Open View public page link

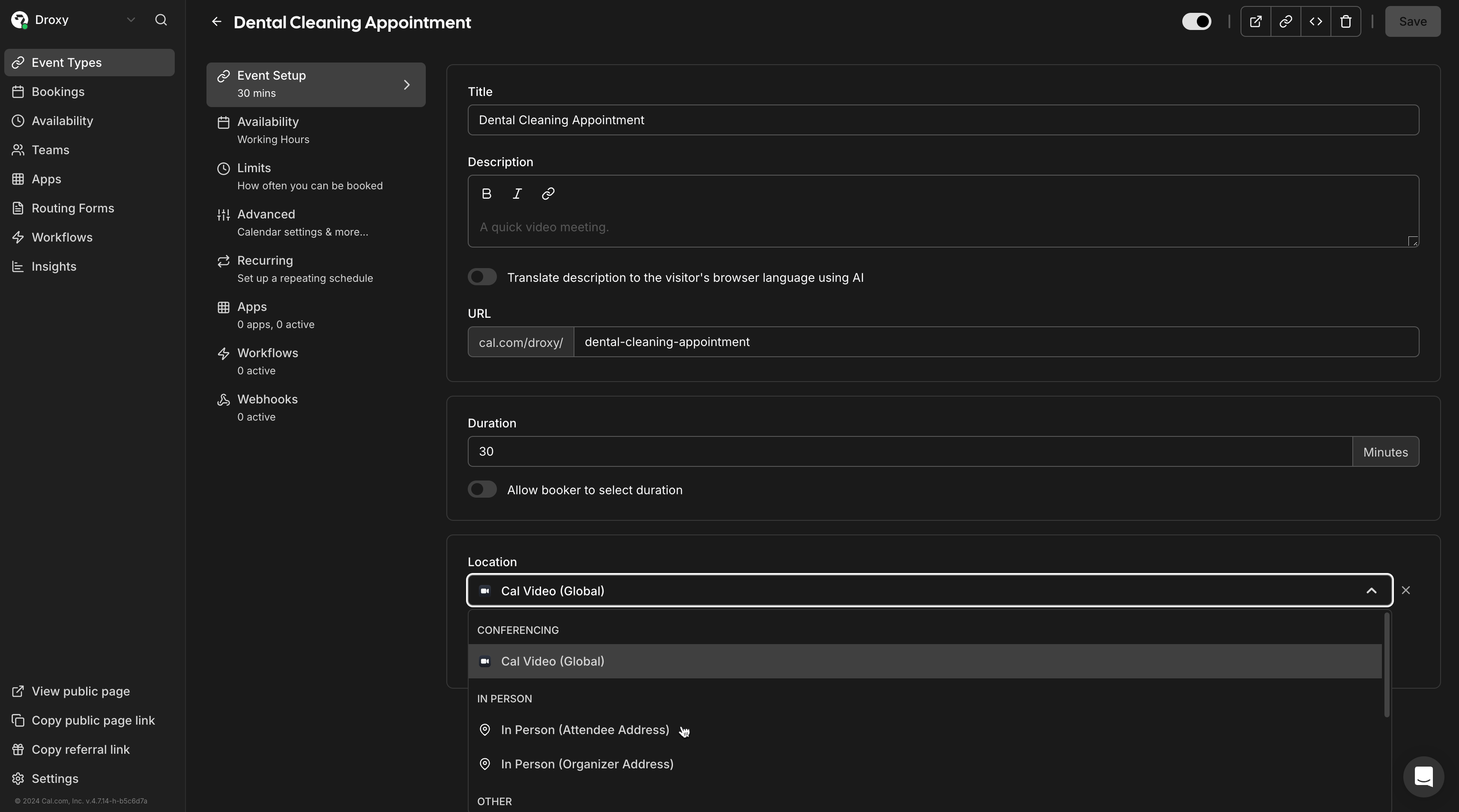[x=81, y=691]
